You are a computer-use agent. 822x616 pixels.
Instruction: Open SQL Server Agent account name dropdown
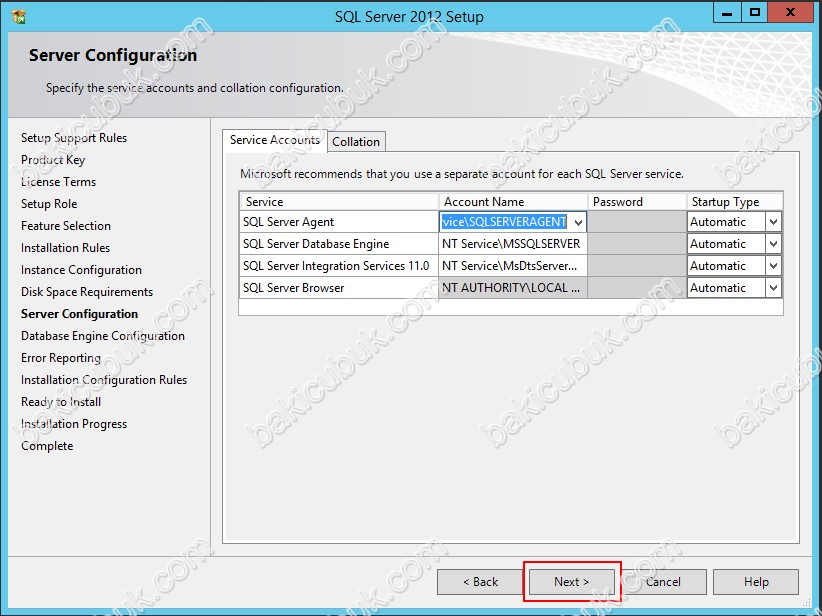[578, 222]
